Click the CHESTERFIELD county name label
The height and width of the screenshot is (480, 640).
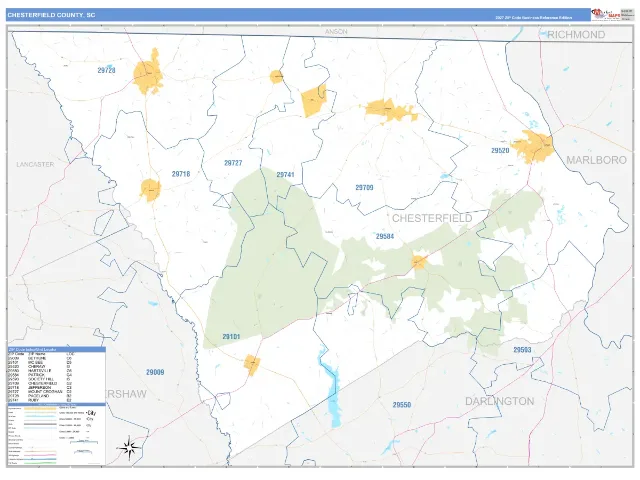[x=432, y=218]
